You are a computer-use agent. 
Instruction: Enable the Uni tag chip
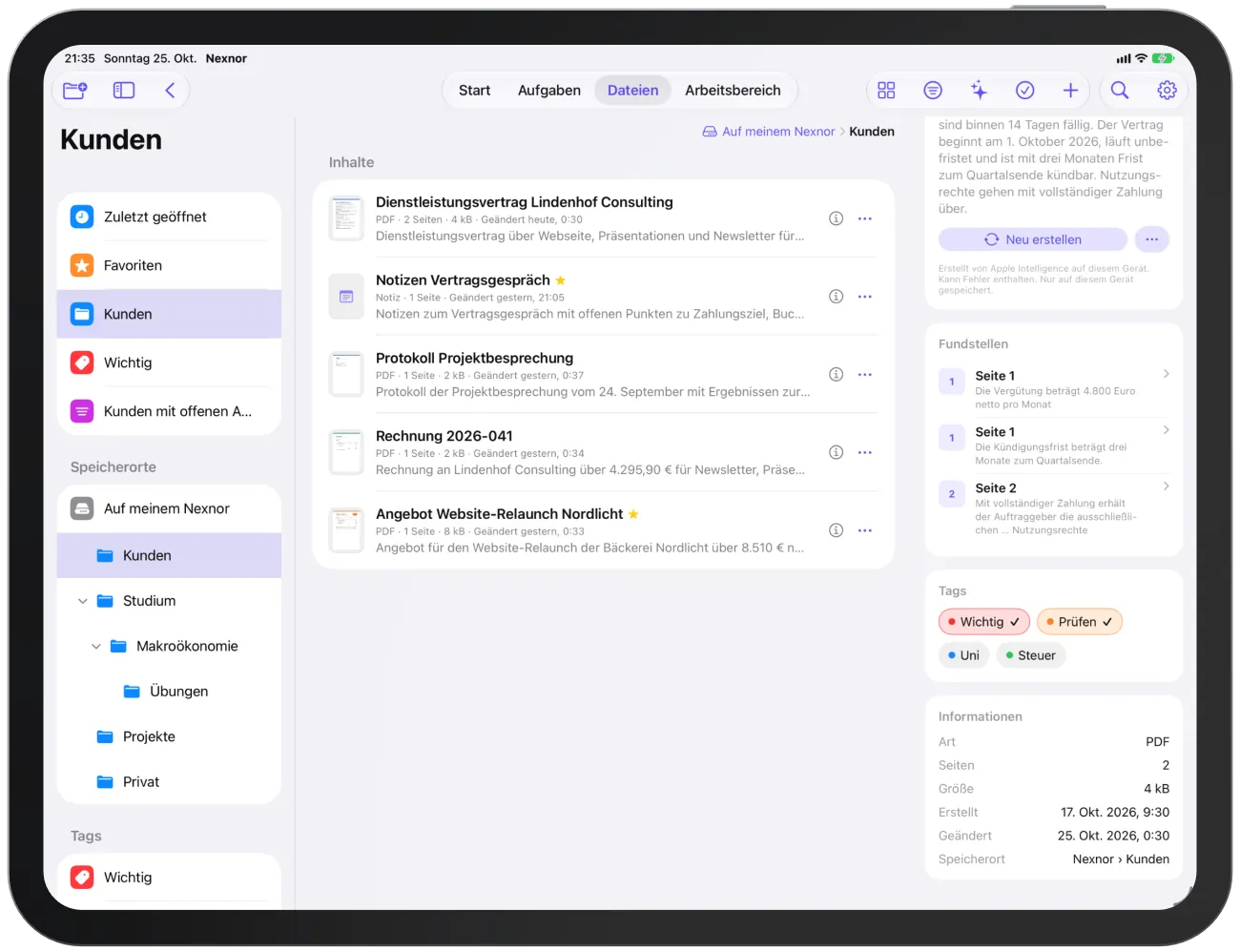963,655
